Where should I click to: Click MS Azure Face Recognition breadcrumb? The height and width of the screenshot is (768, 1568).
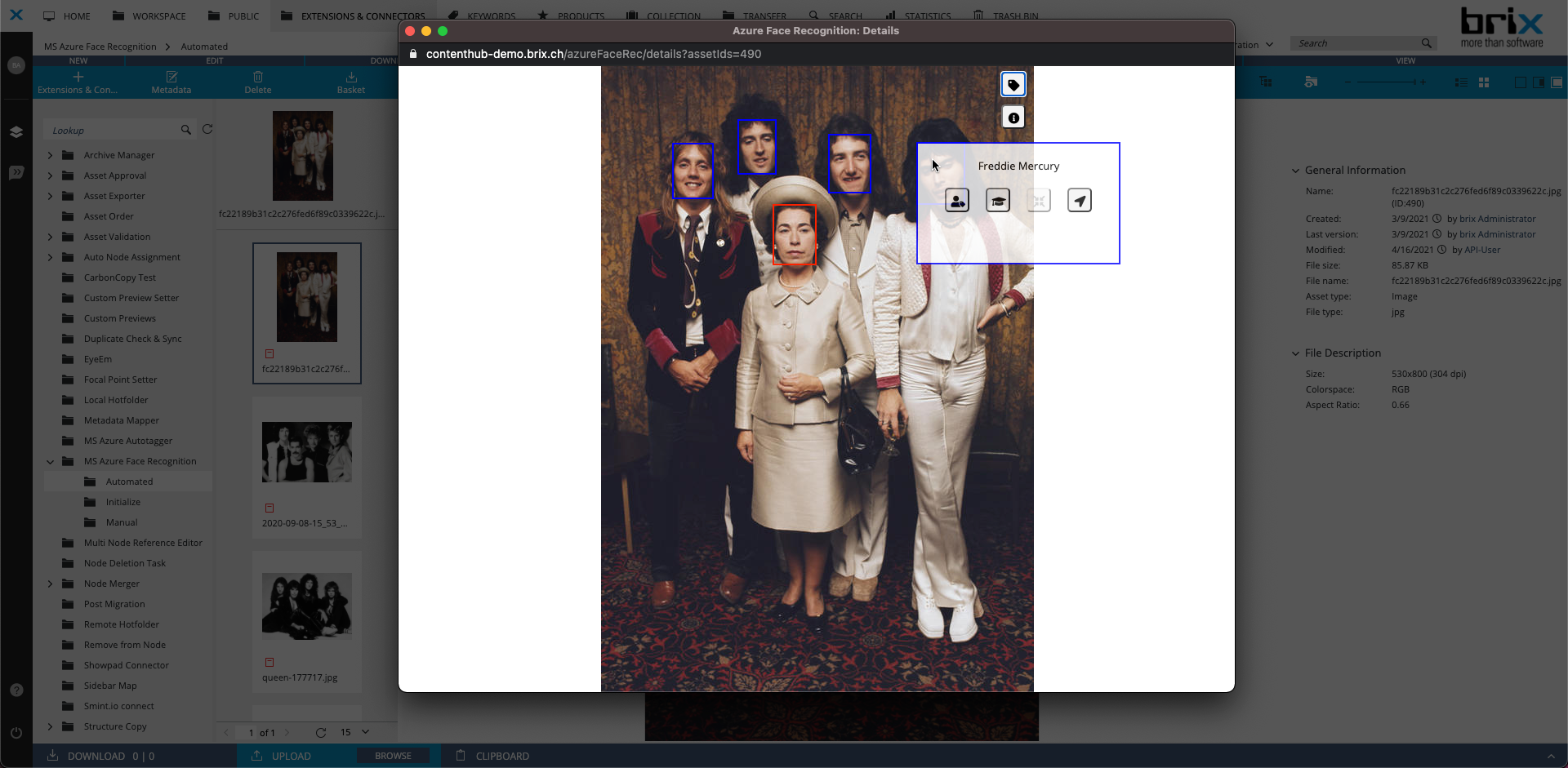pos(100,47)
